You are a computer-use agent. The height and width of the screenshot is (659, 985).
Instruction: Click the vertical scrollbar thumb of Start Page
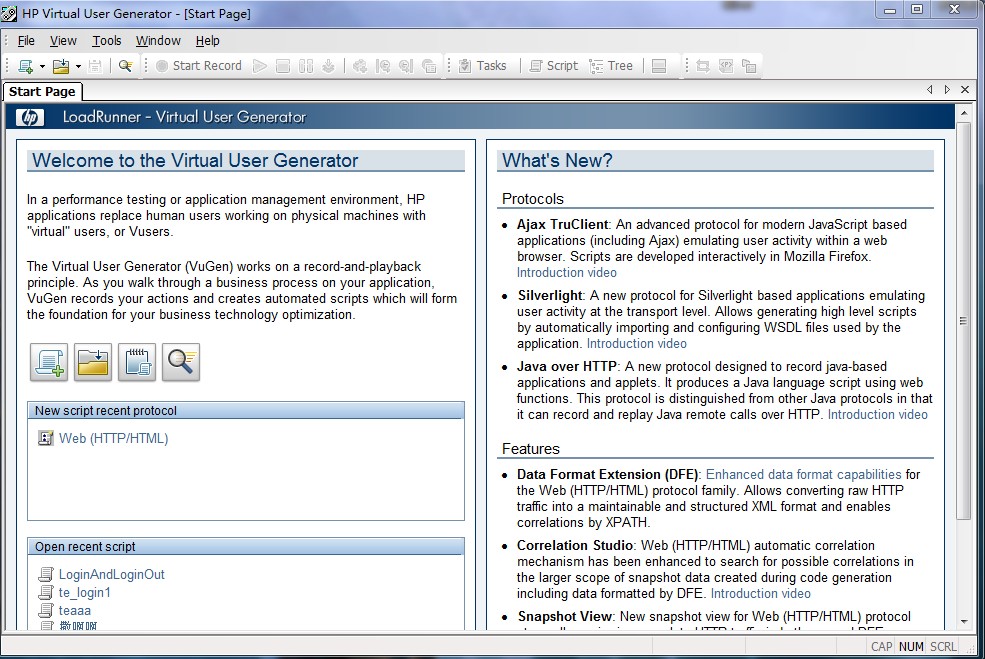964,320
